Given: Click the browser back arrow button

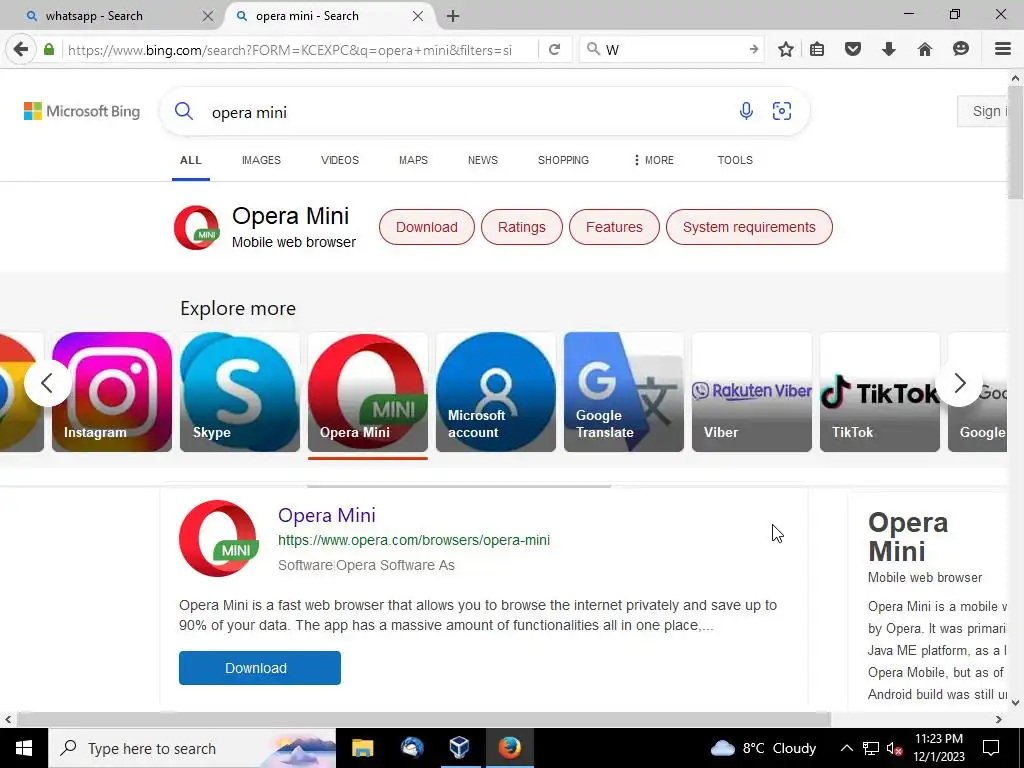Looking at the screenshot, I should [21, 49].
